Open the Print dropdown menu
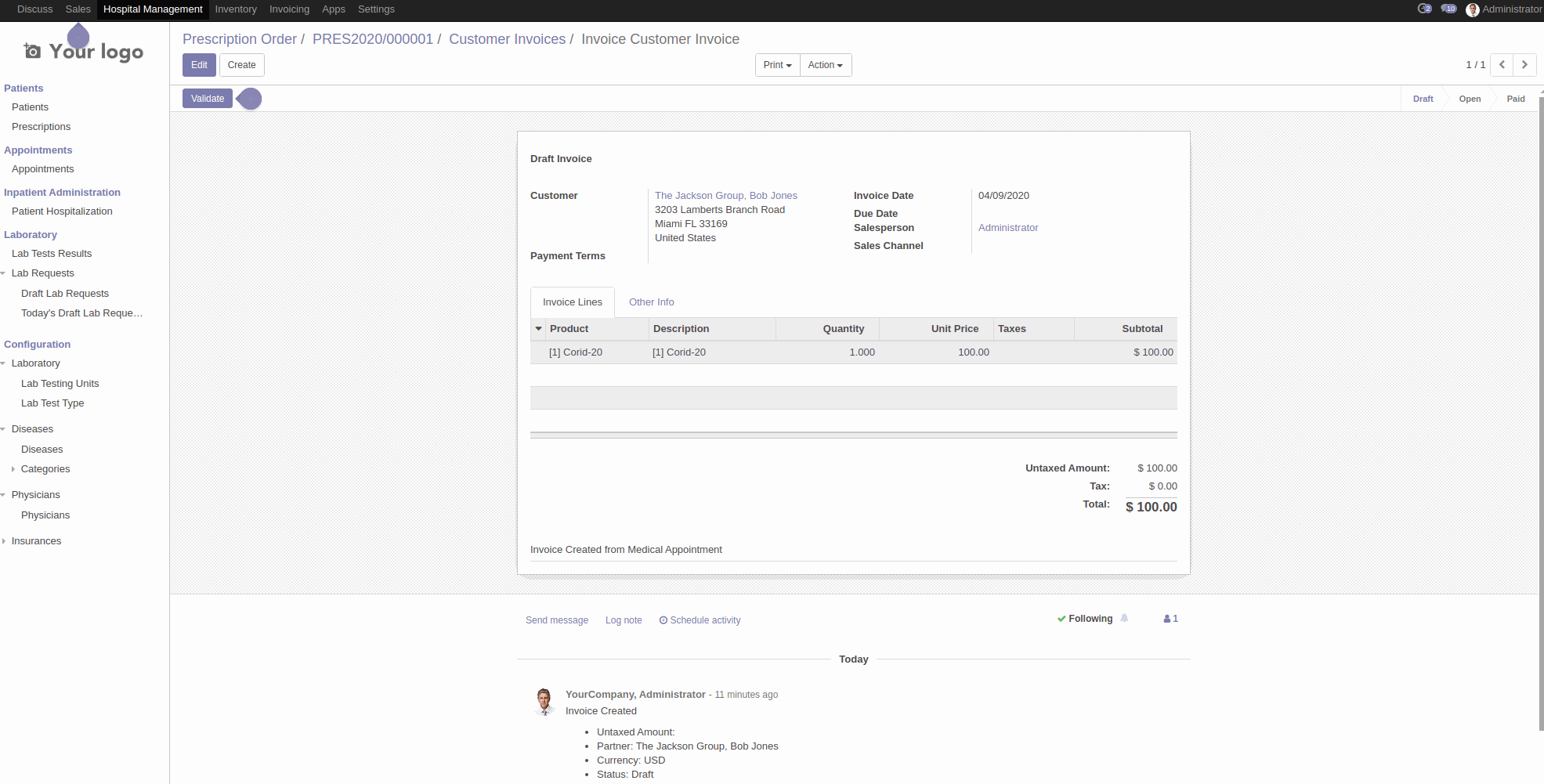This screenshot has width=1544, height=784. pyautogui.click(x=777, y=65)
